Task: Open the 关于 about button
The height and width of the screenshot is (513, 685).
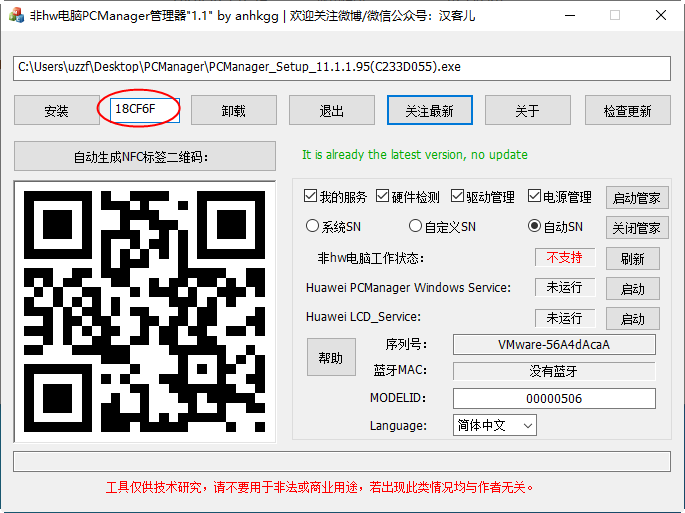Action: click(527, 110)
